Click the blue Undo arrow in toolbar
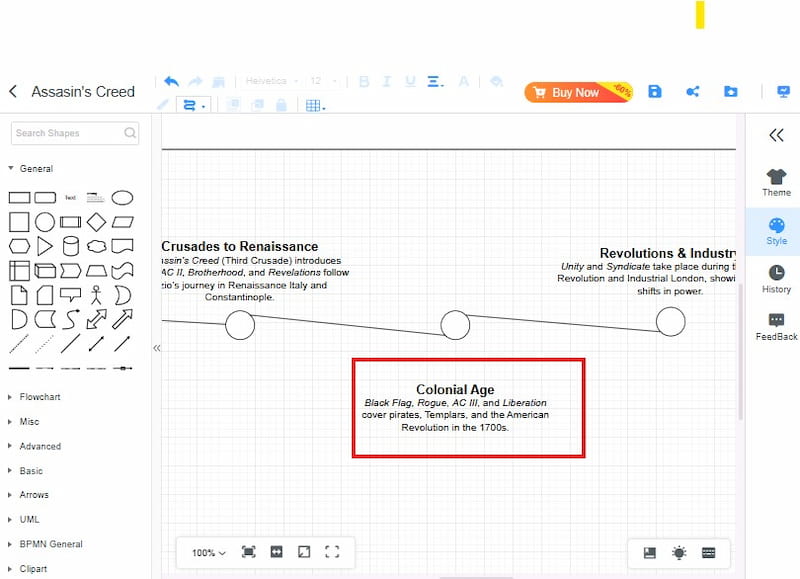 (171, 81)
